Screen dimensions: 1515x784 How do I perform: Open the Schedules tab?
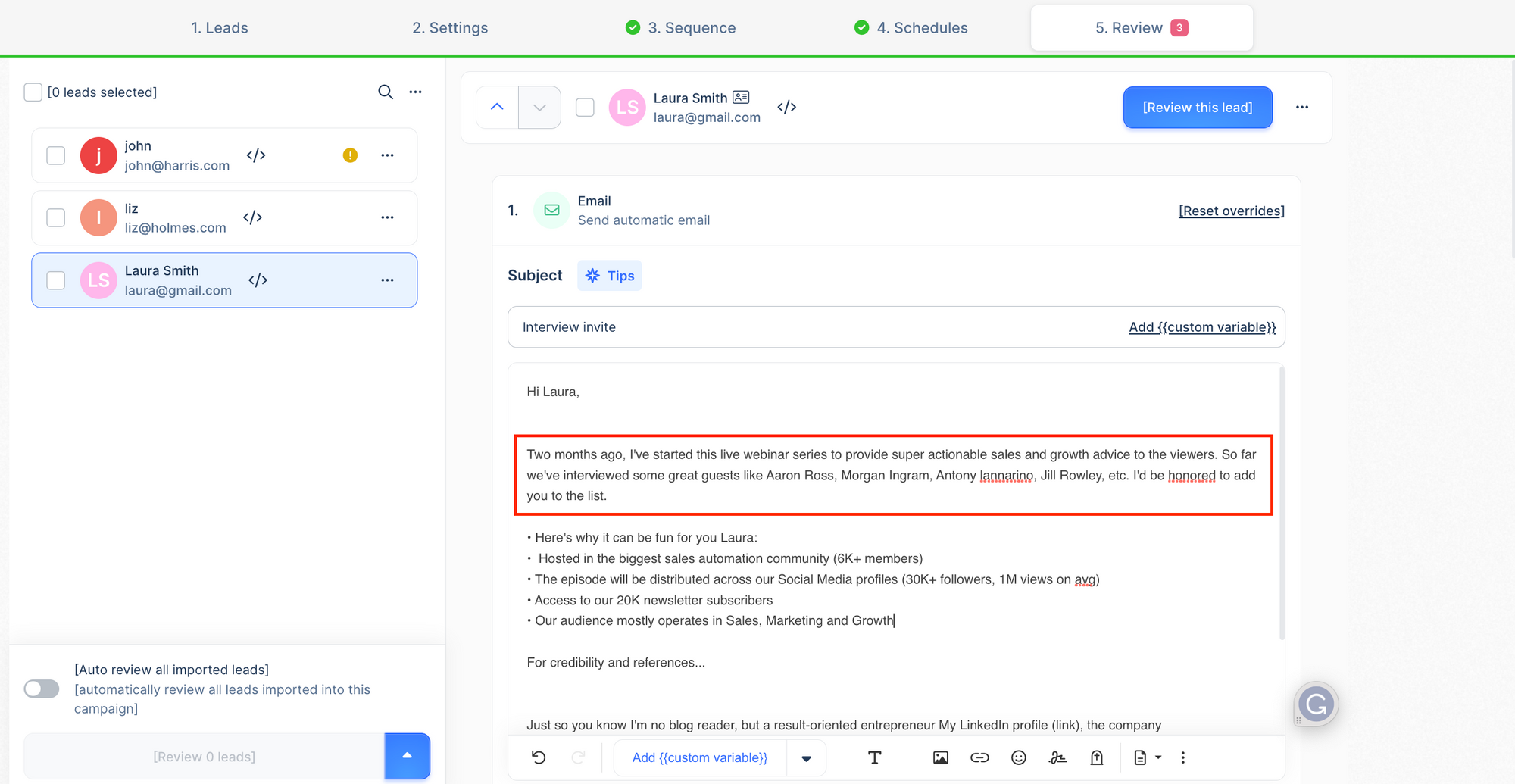click(923, 27)
